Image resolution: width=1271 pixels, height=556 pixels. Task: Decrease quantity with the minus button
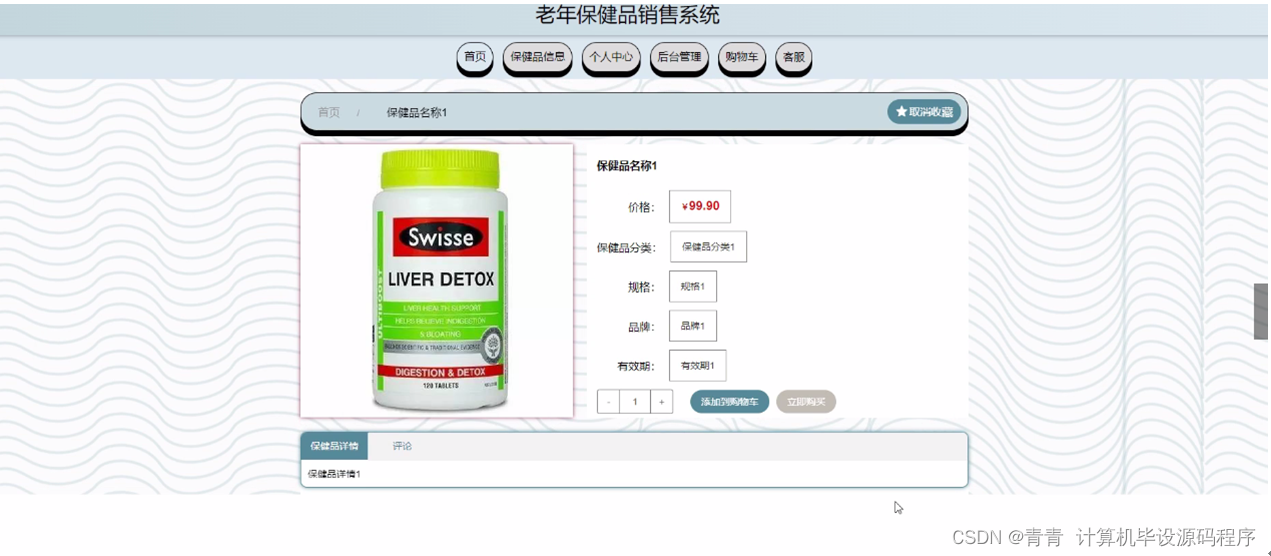608,402
